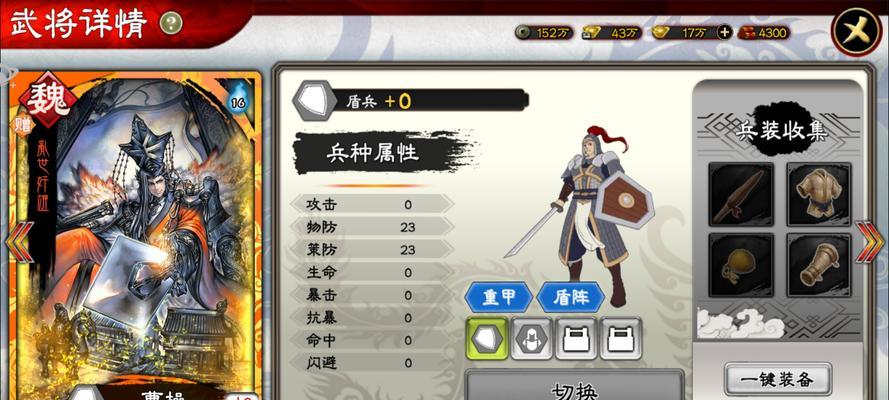The height and width of the screenshot is (400, 889).
Task: Tap the first locked troop slot
Action: click(576, 338)
